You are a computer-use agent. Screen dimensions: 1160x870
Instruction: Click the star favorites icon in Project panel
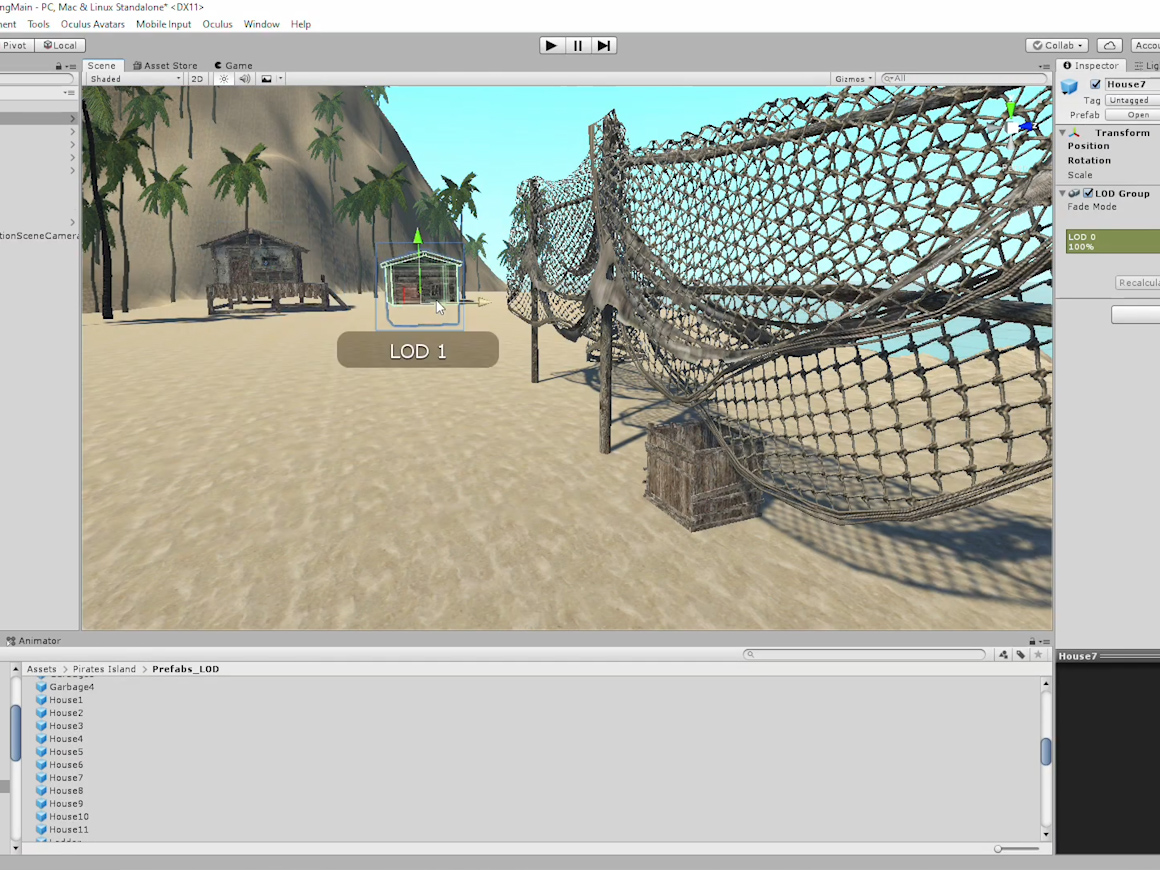pyautogui.click(x=1038, y=655)
